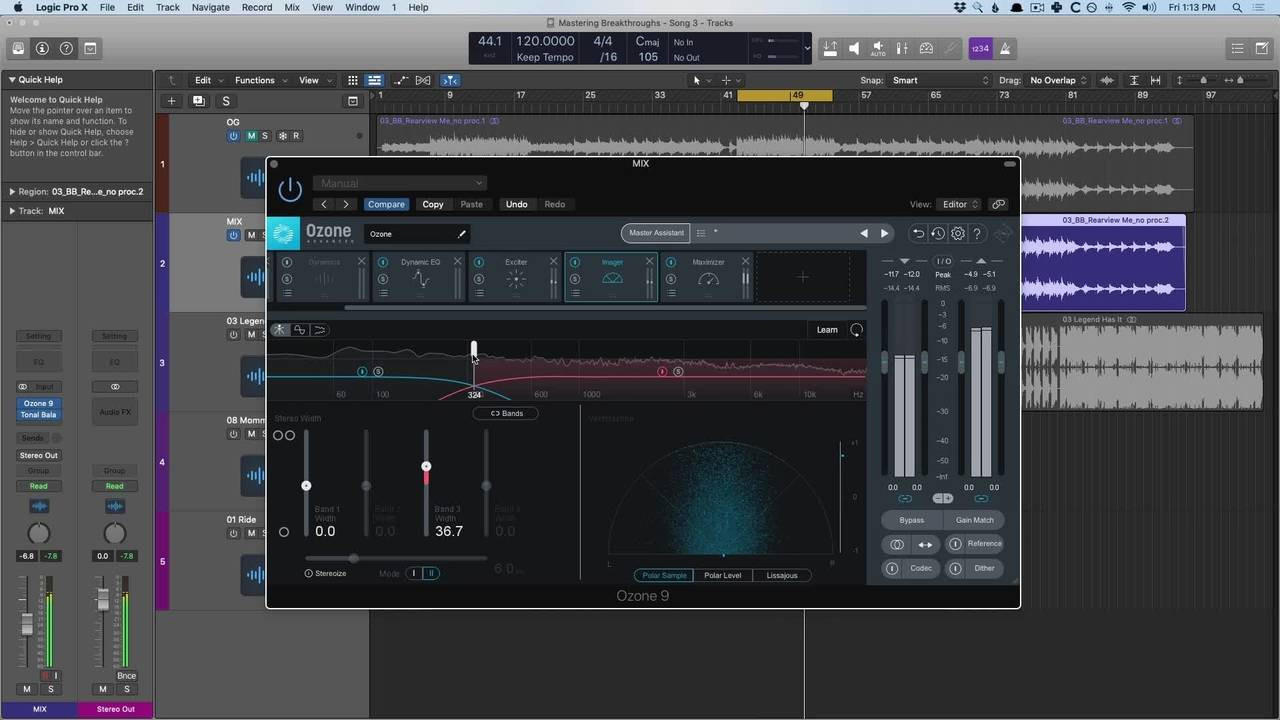Click the Gain Match button

click(974, 520)
